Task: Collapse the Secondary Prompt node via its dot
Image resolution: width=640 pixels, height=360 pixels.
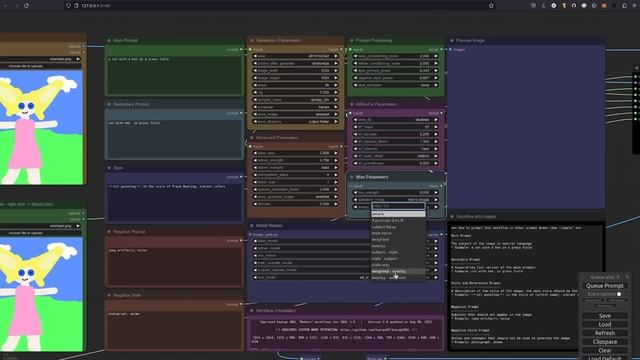Action: pos(109,104)
